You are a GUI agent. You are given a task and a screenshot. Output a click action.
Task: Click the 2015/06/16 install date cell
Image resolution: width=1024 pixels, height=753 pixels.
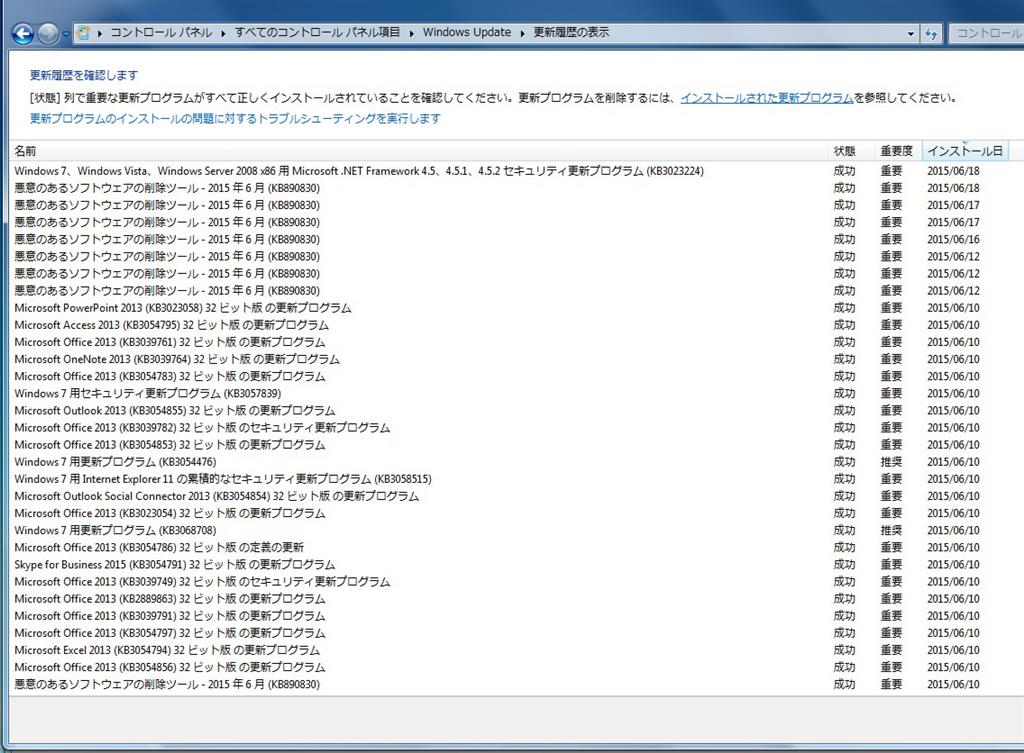pyautogui.click(x=953, y=240)
